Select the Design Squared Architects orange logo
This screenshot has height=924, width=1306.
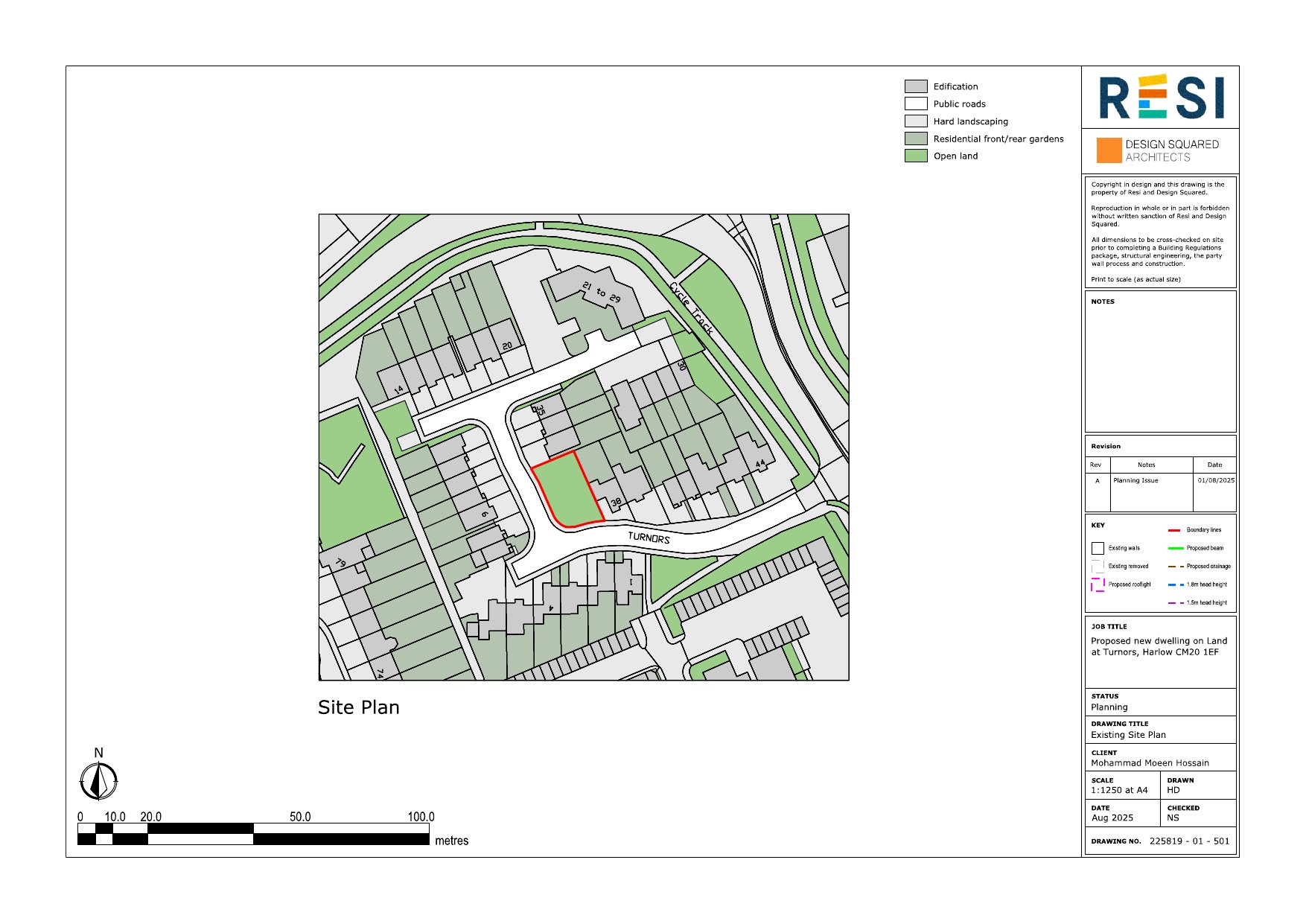1107,150
